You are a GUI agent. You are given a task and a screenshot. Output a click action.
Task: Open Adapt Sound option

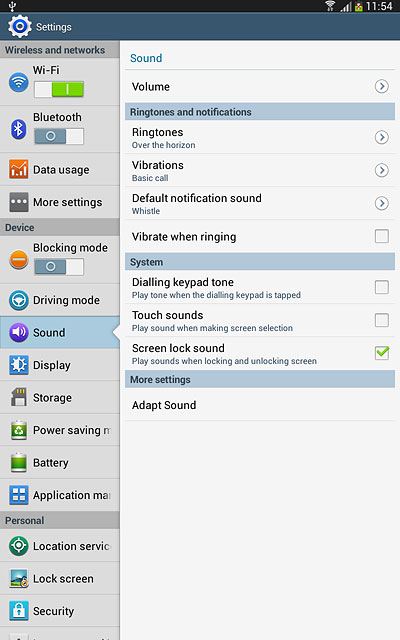[260, 405]
